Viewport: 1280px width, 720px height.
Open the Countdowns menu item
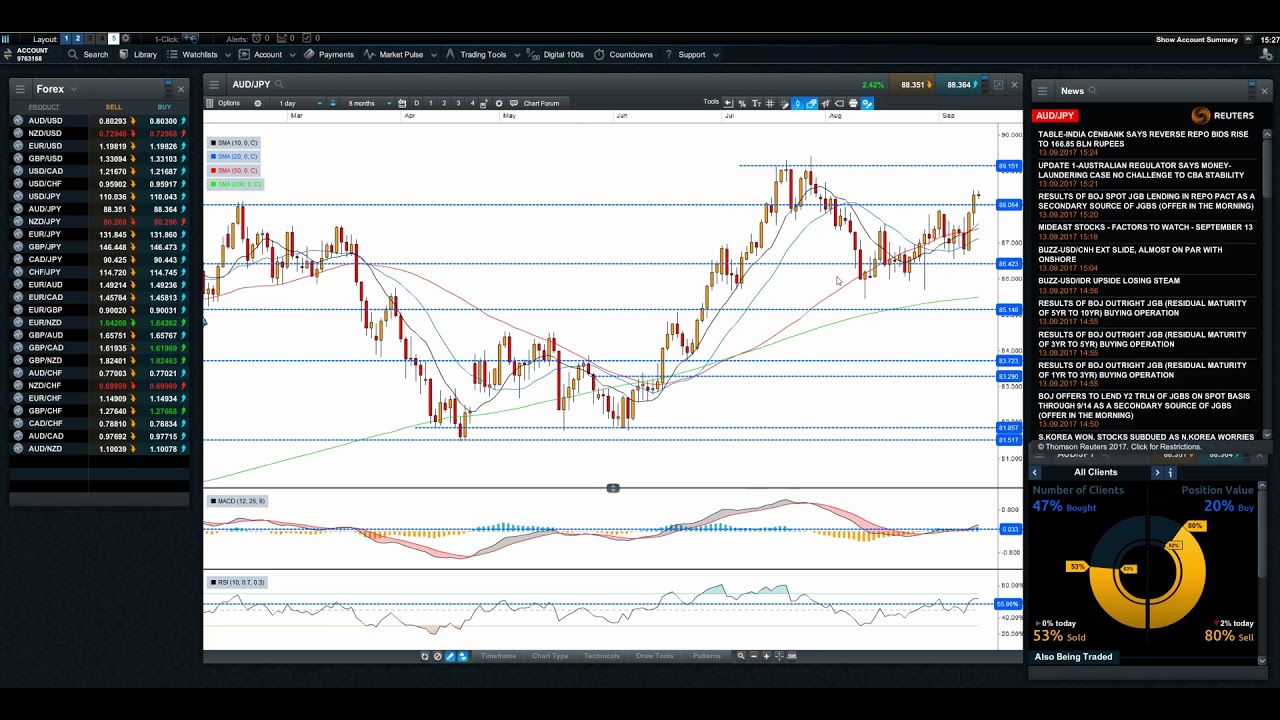(x=624, y=54)
